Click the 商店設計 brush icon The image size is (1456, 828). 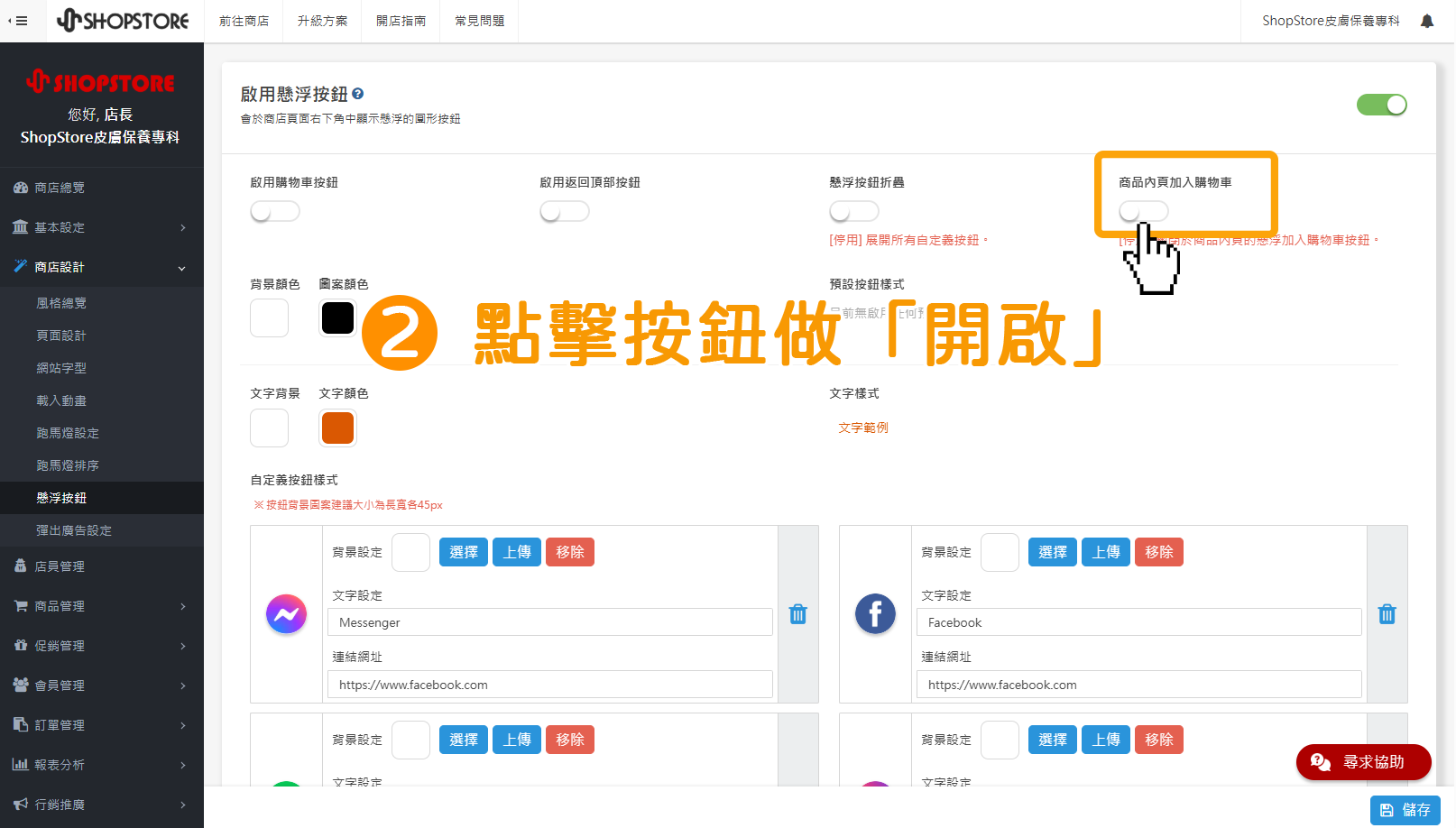point(20,266)
